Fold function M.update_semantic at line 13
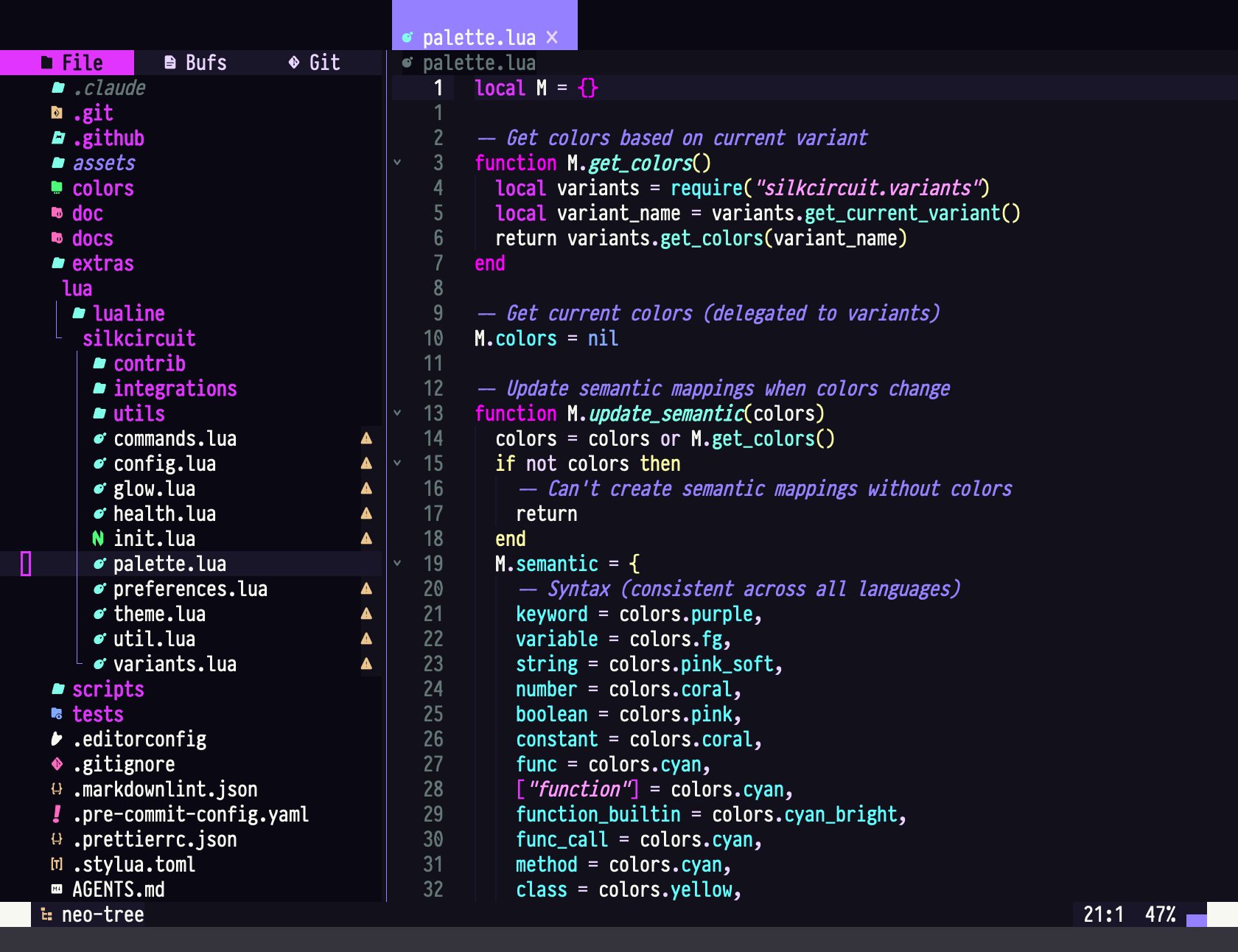Viewport: 1238px width, 952px height. point(397,413)
